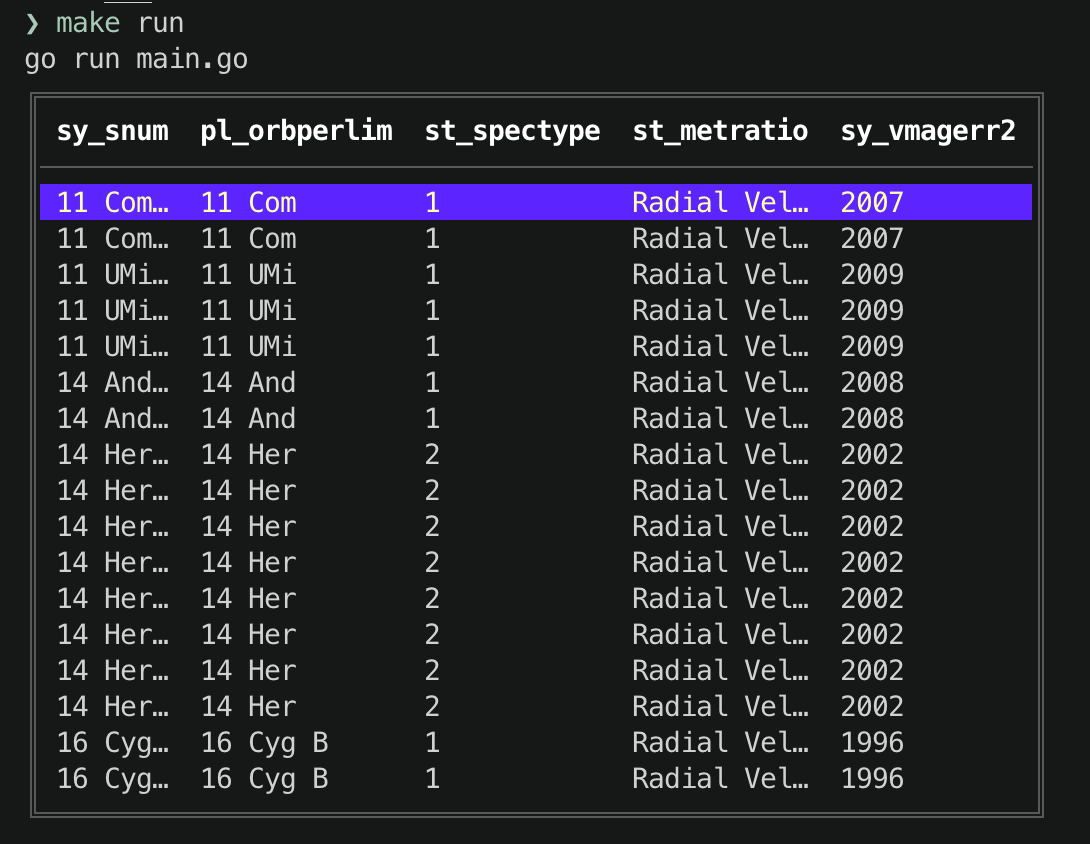Click the st_spectype column header

512,130
